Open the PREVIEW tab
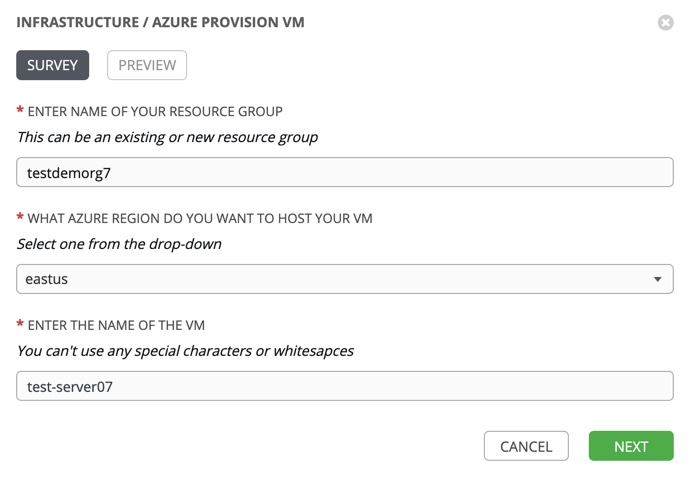 tap(147, 65)
